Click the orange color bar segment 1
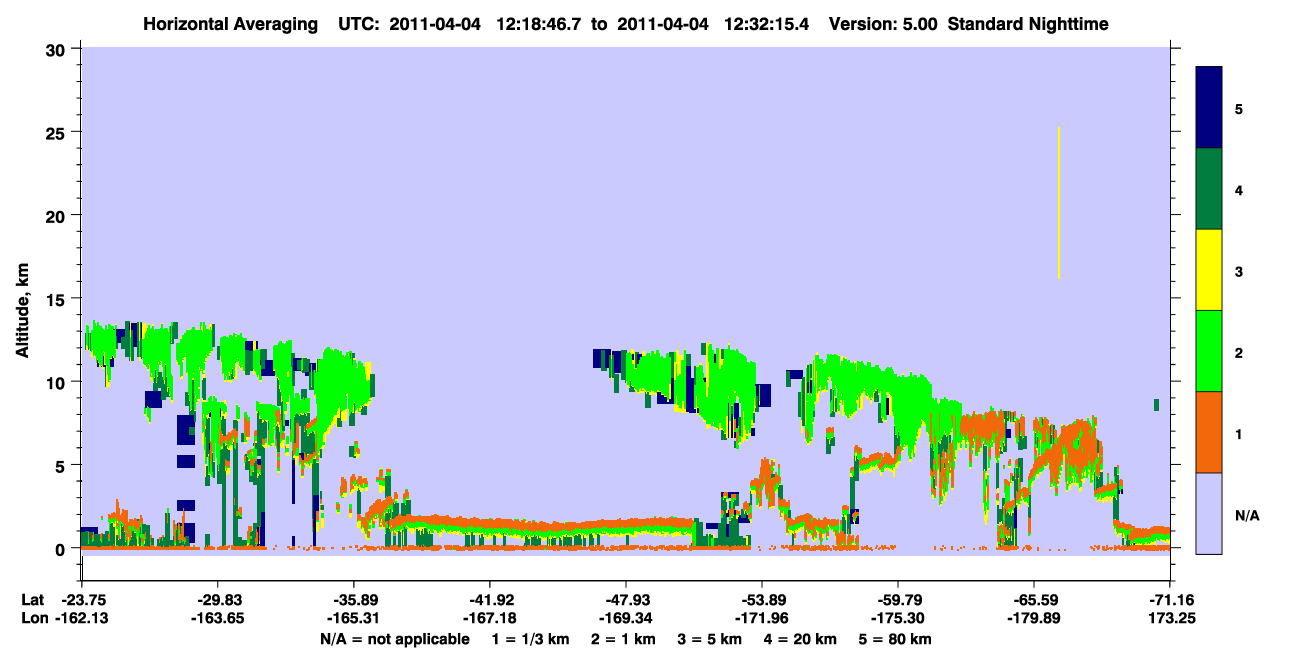 tap(1209, 432)
